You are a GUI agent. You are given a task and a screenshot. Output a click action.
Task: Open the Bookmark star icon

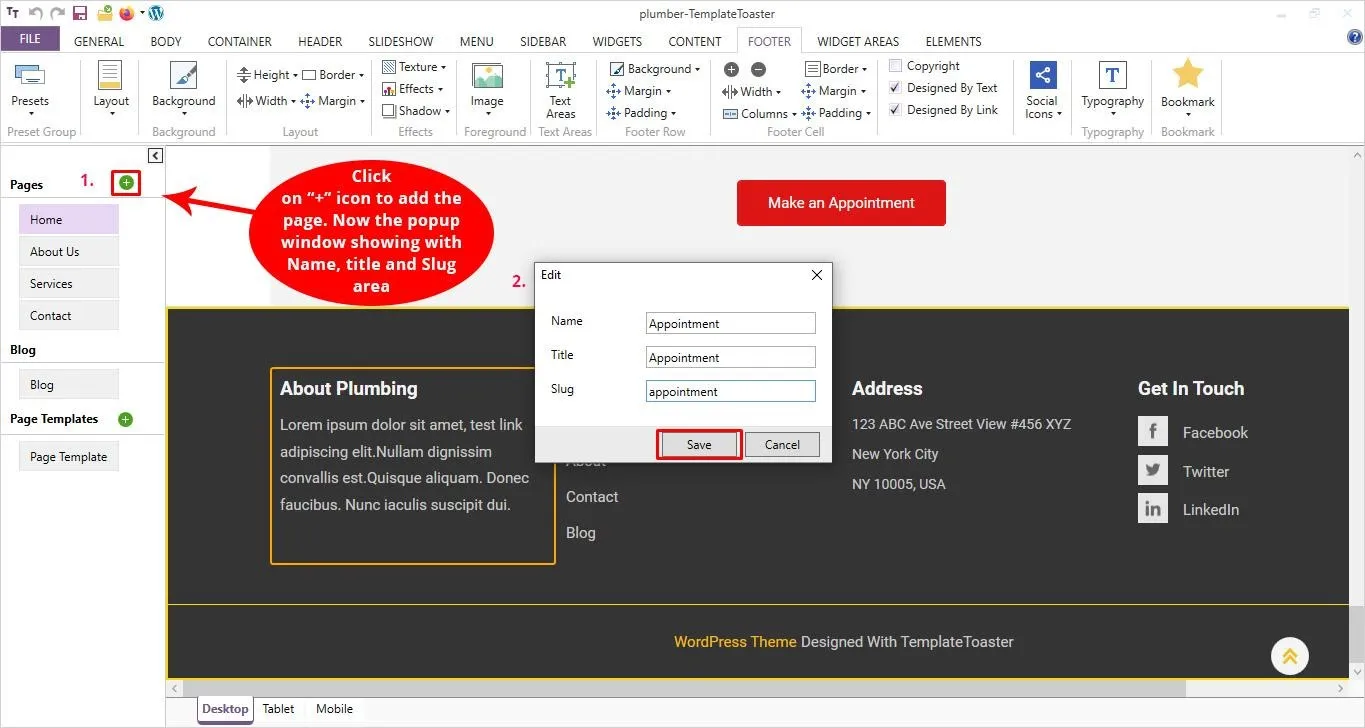pos(1187,76)
